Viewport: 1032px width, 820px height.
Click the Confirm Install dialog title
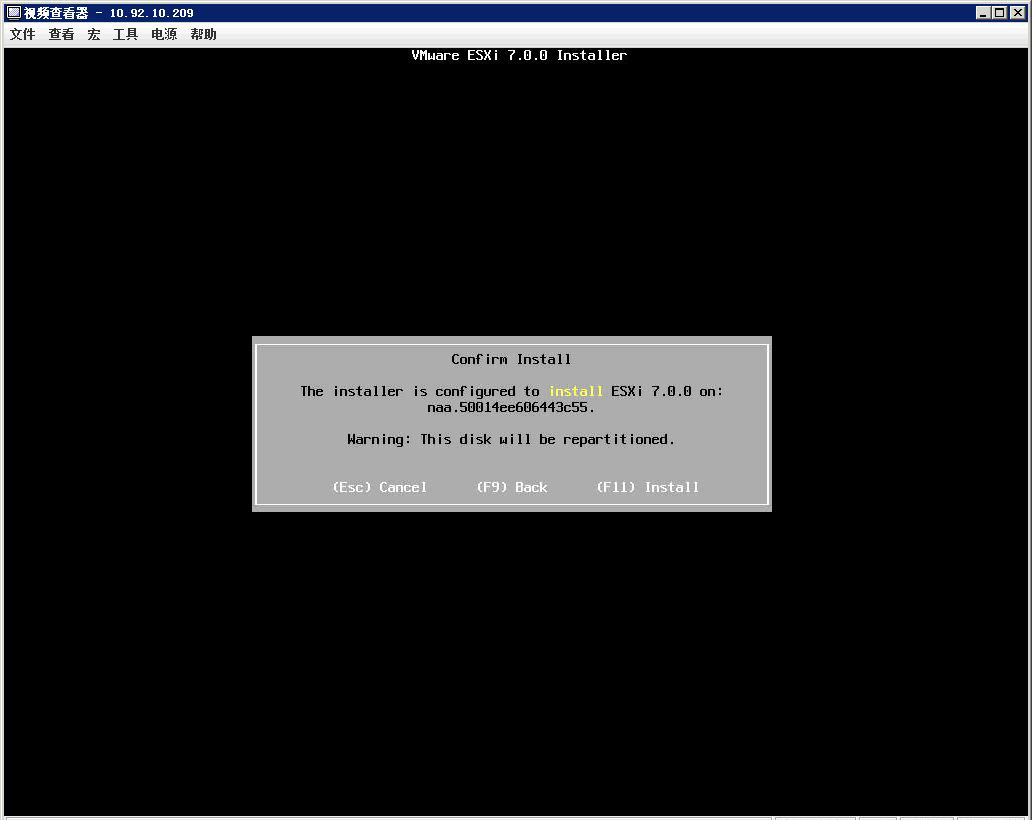point(511,359)
